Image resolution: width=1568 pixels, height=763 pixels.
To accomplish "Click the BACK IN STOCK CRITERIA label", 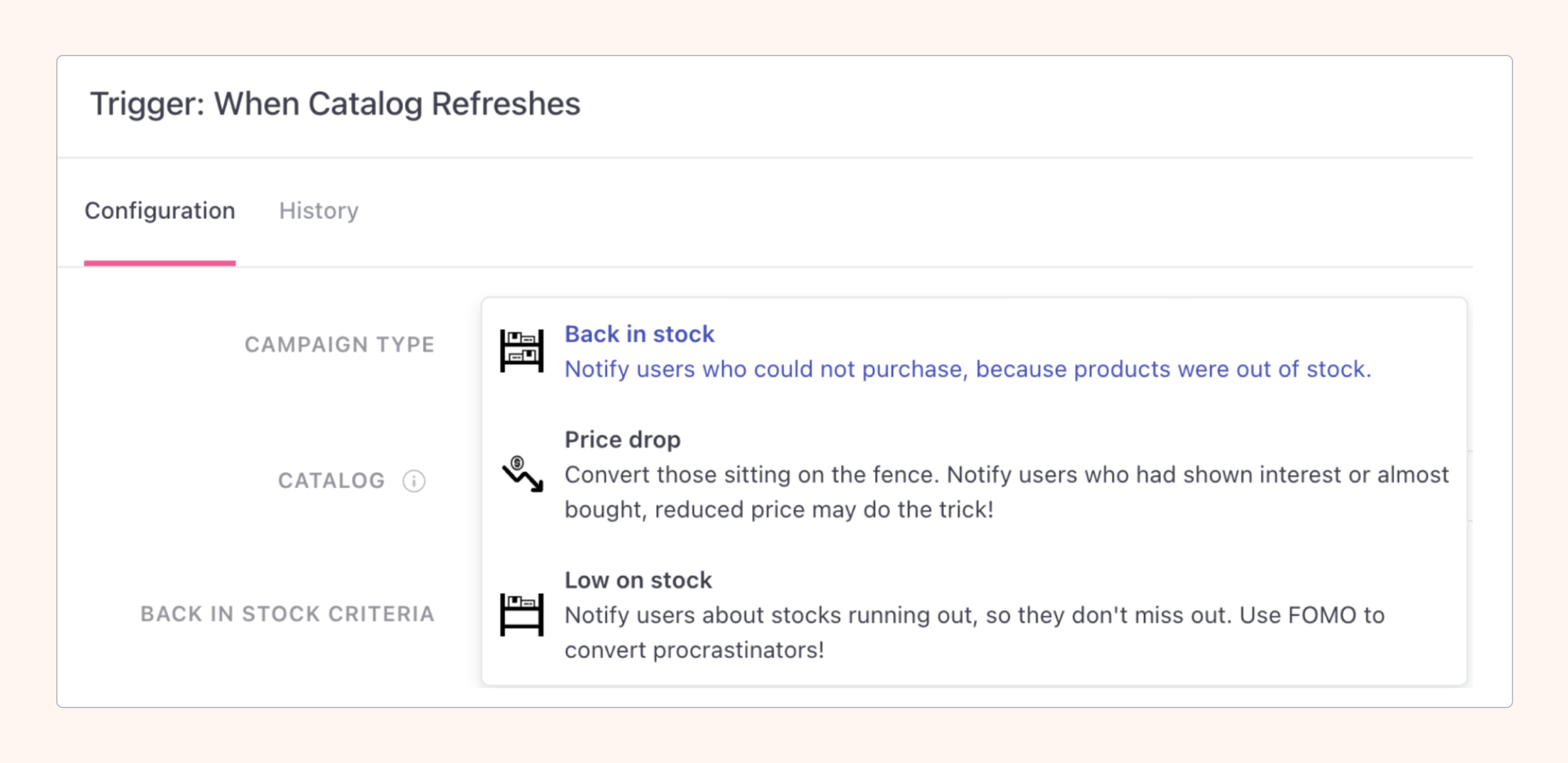I will click(287, 614).
